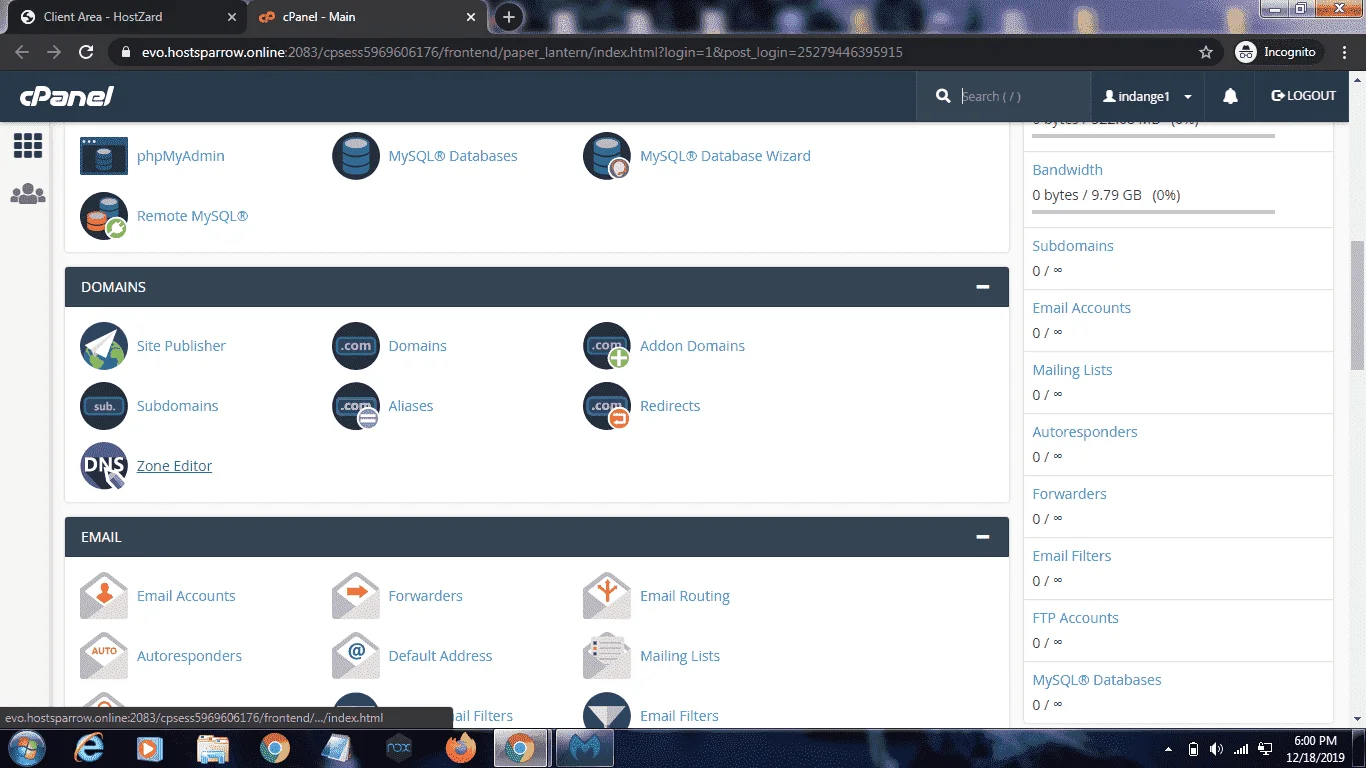Click the Subdomains sub. icon
Screen dimensions: 1366x768
[104, 406]
